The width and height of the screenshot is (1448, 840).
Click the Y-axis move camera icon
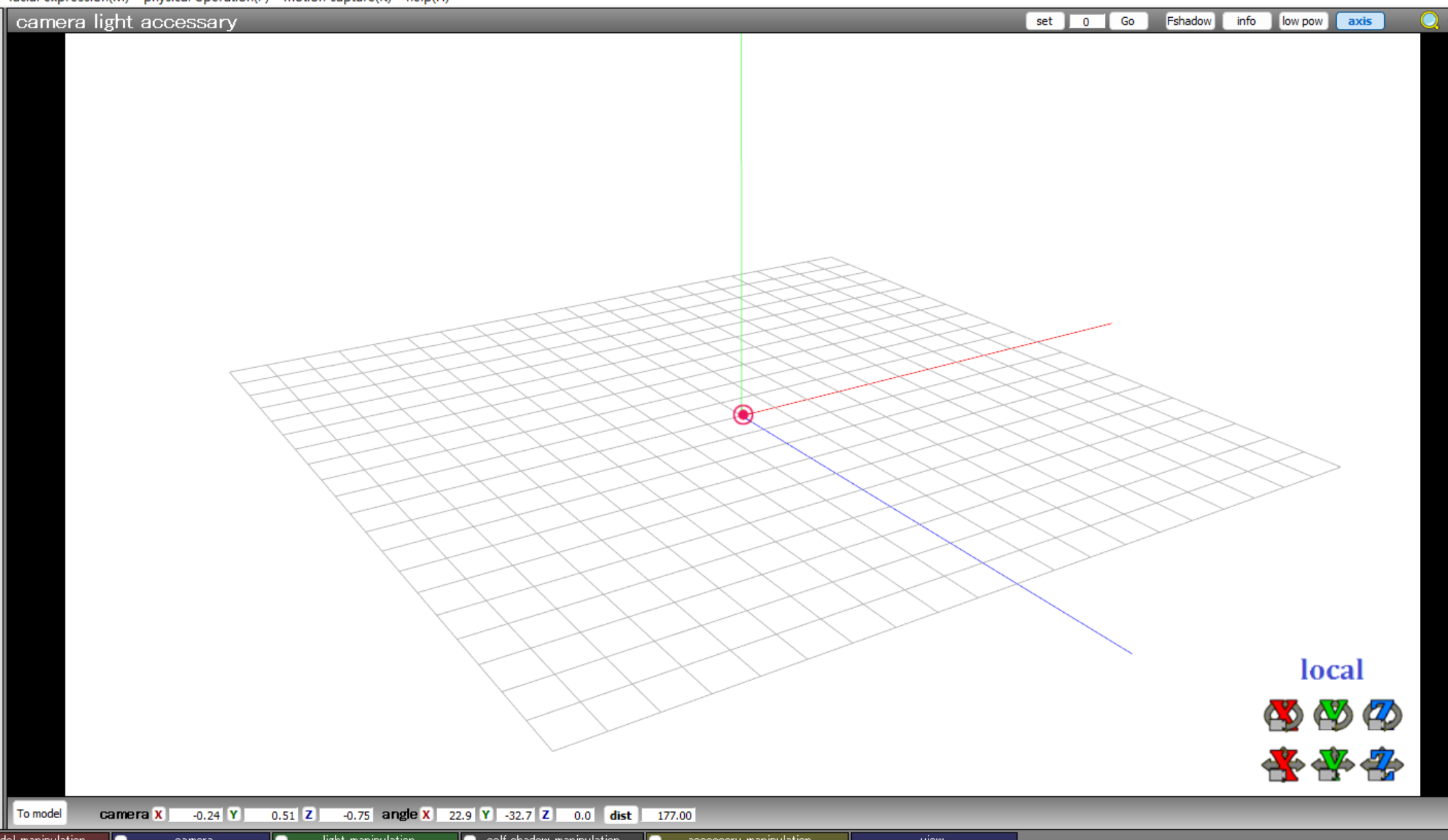coord(1333,765)
